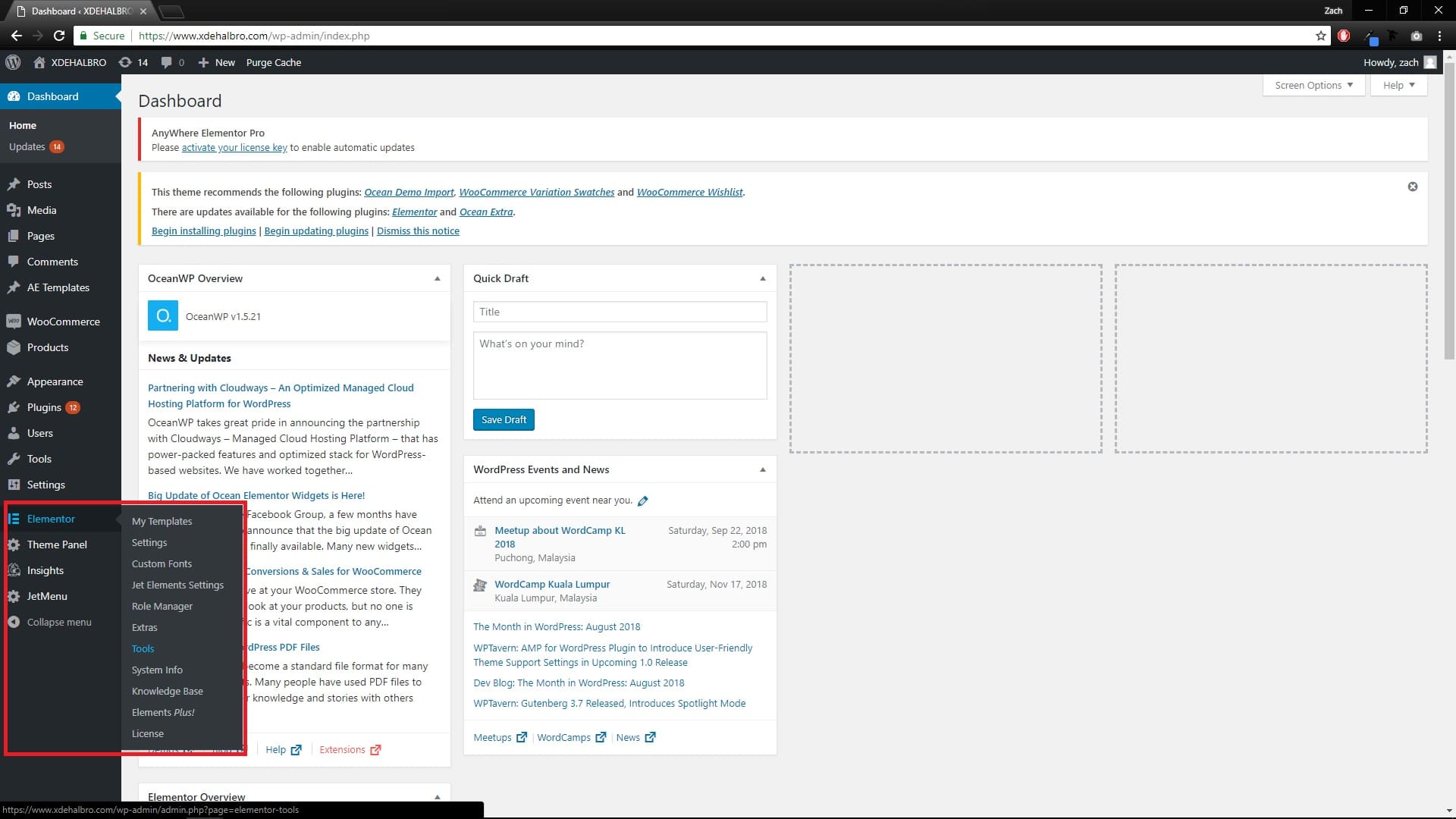
Task: Click the pencil icon to edit event location
Action: point(643,500)
